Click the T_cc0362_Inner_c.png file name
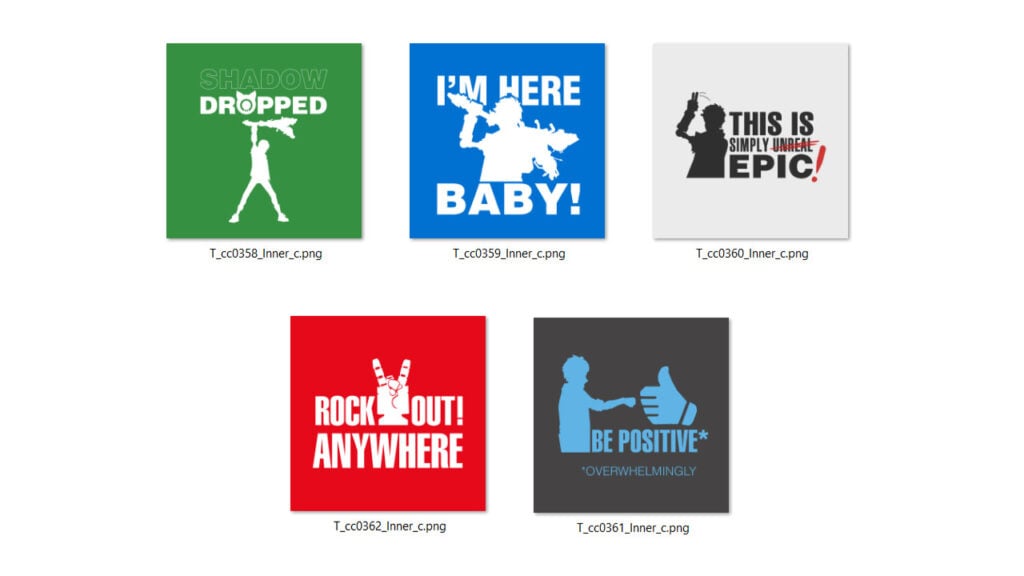Screen dimensions: 1024x576 390,526
